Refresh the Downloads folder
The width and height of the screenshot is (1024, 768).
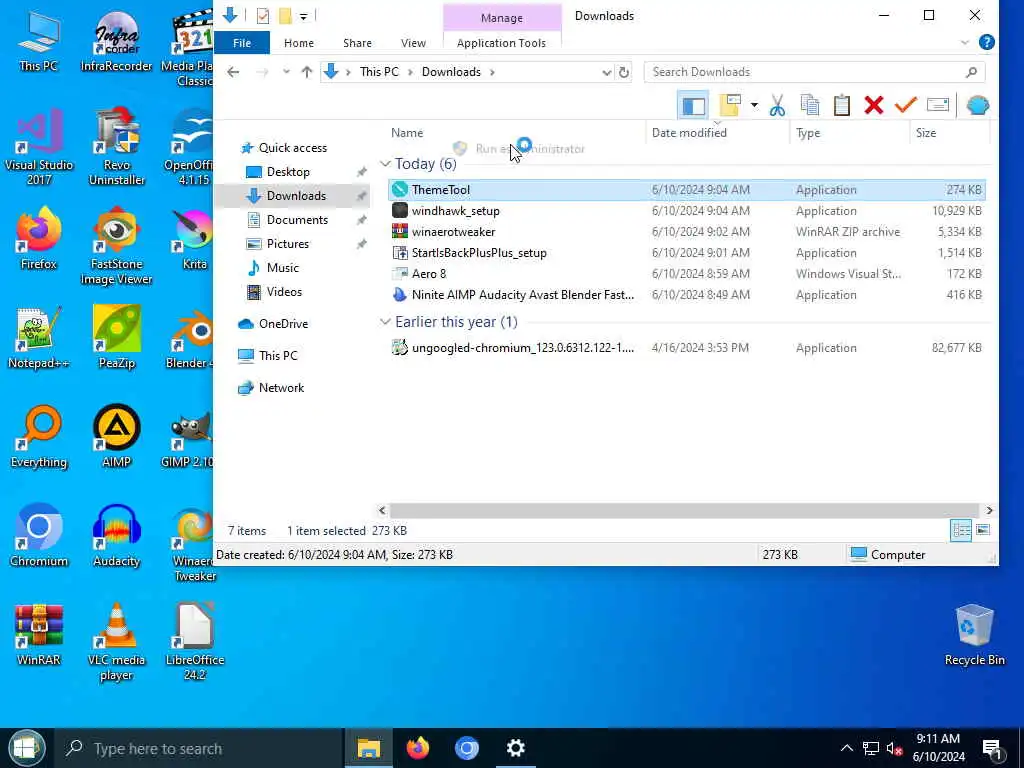coord(624,72)
